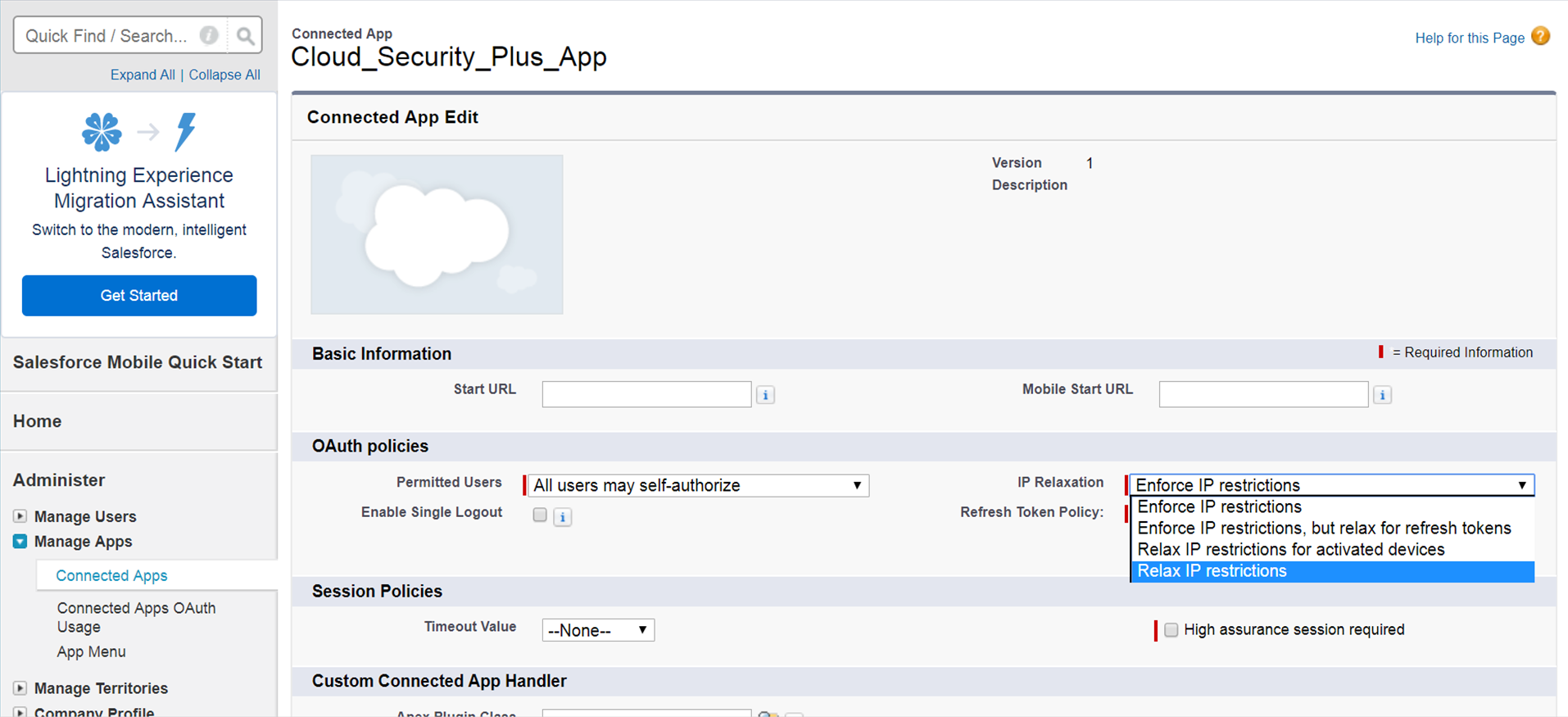Open the Help for this Page link
1568x717 pixels.
click(x=1470, y=38)
